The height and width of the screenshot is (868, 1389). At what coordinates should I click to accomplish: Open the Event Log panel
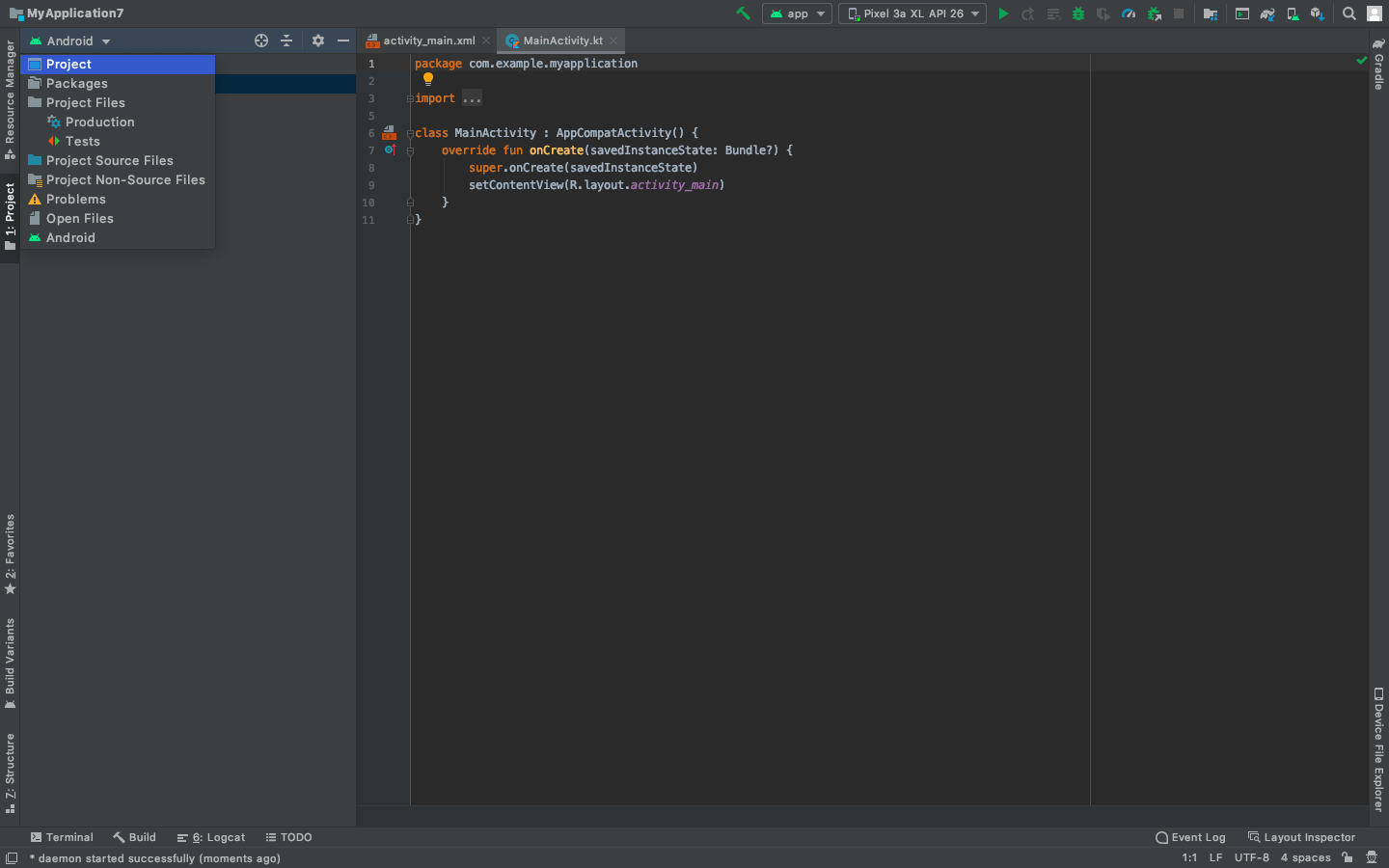[x=1190, y=837]
